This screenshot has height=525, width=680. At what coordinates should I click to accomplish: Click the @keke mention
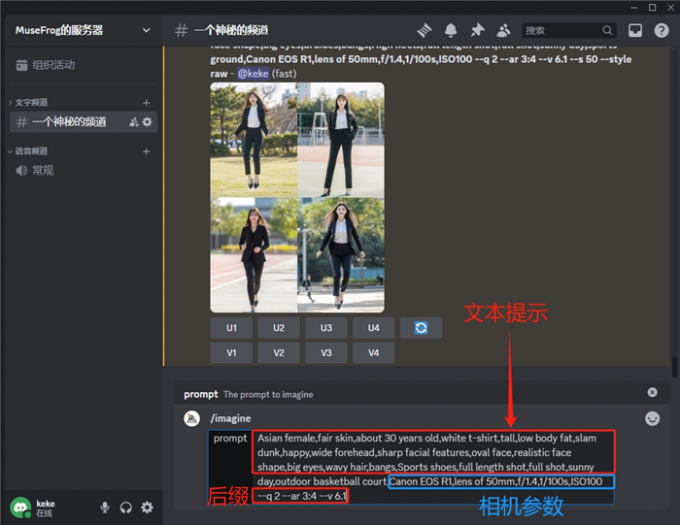pos(253,74)
